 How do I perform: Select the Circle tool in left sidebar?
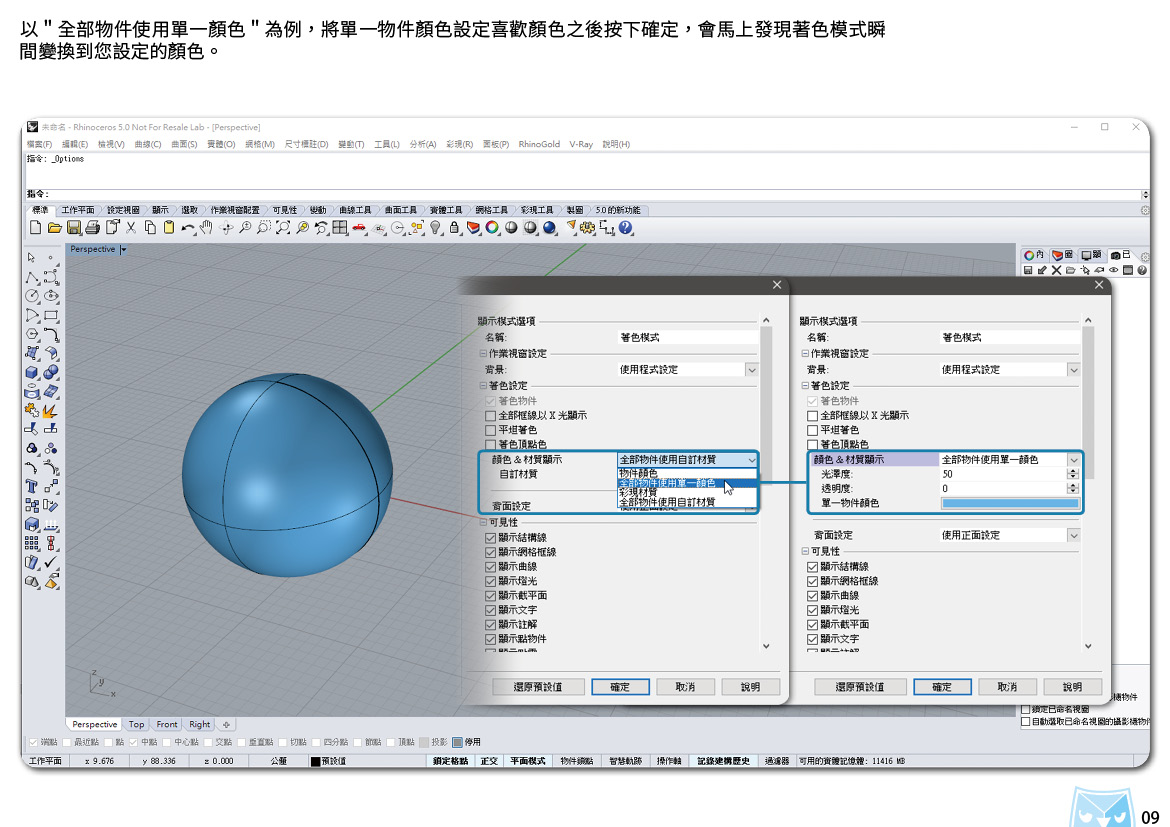click(31, 296)
